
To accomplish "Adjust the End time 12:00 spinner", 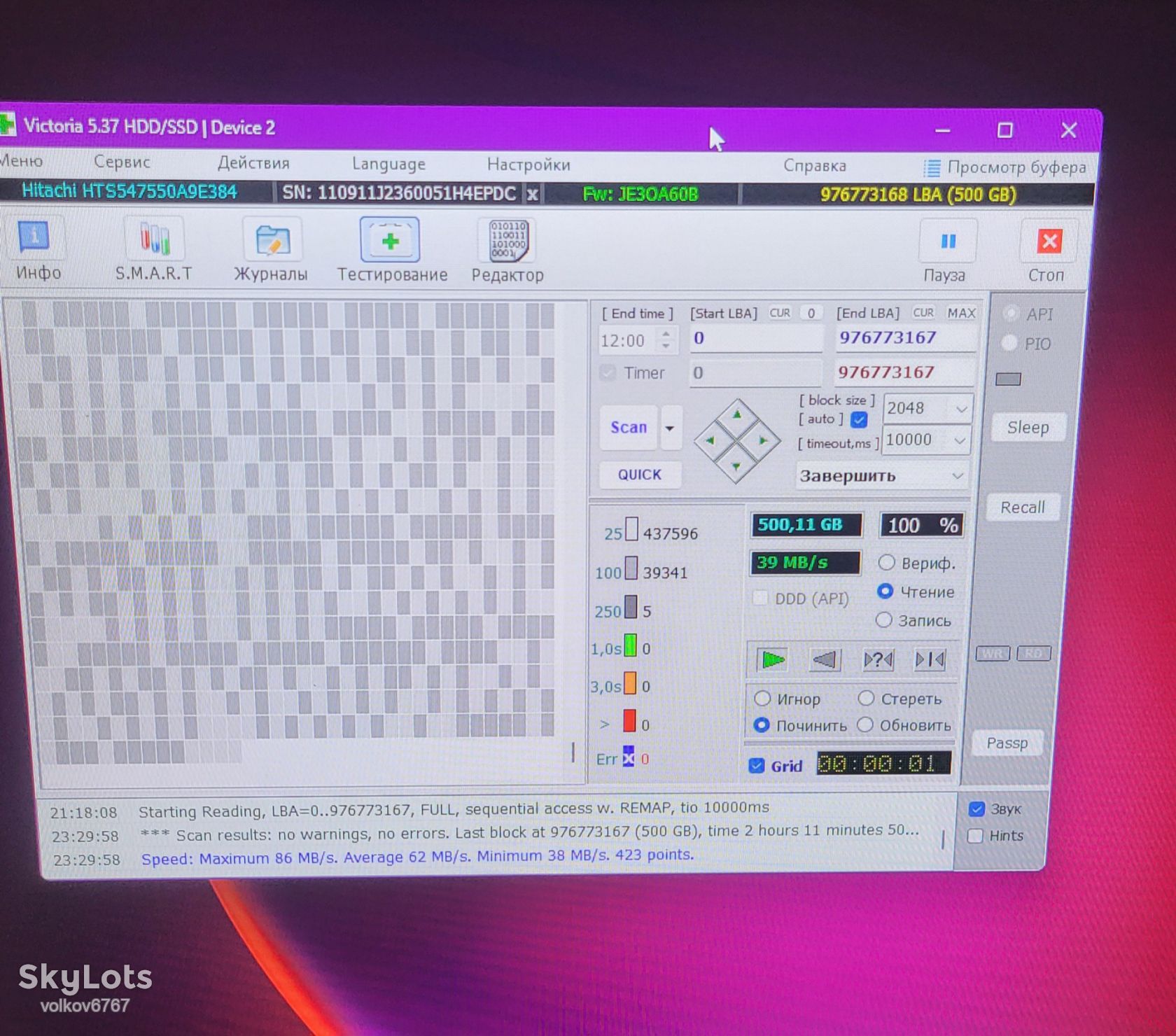I will pyautogui.click(x=666, y=340).
